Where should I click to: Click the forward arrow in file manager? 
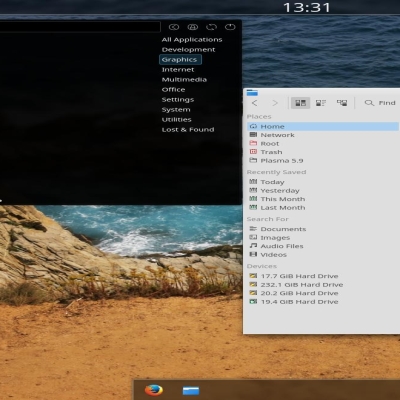[x=275, y=103]
